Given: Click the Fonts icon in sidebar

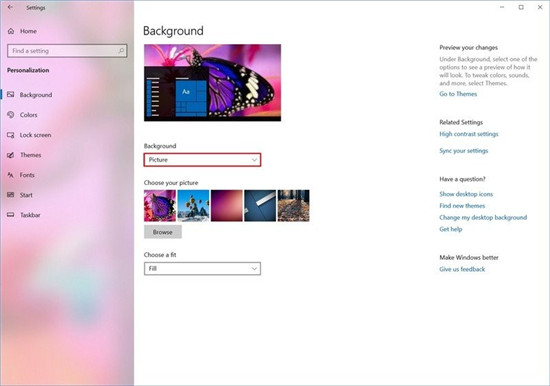Looking at the screenshot, I should [11, 175].
